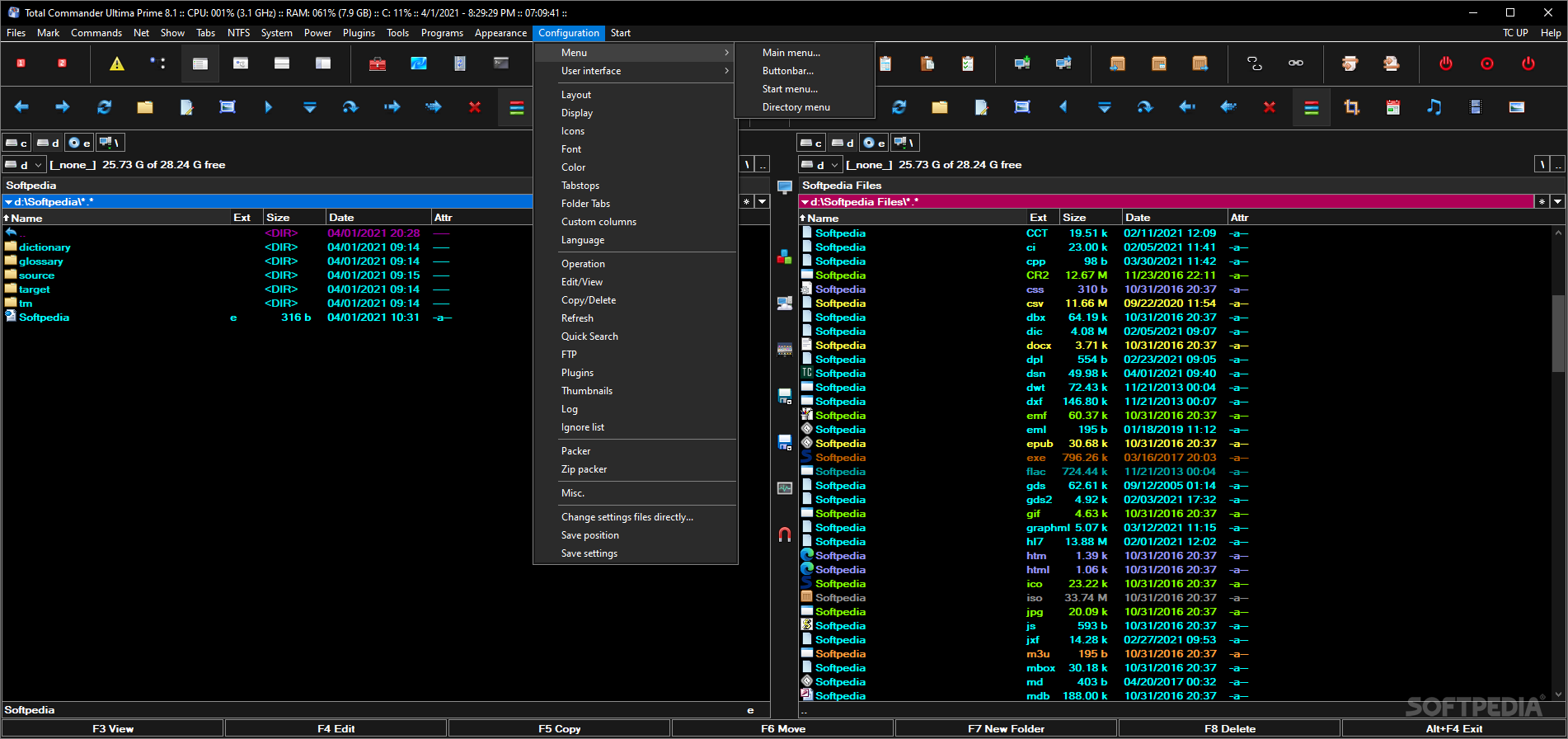Open right panel directory history dropdown arrow
The height and width of the screenshot is (739, 1568).
1557,201
